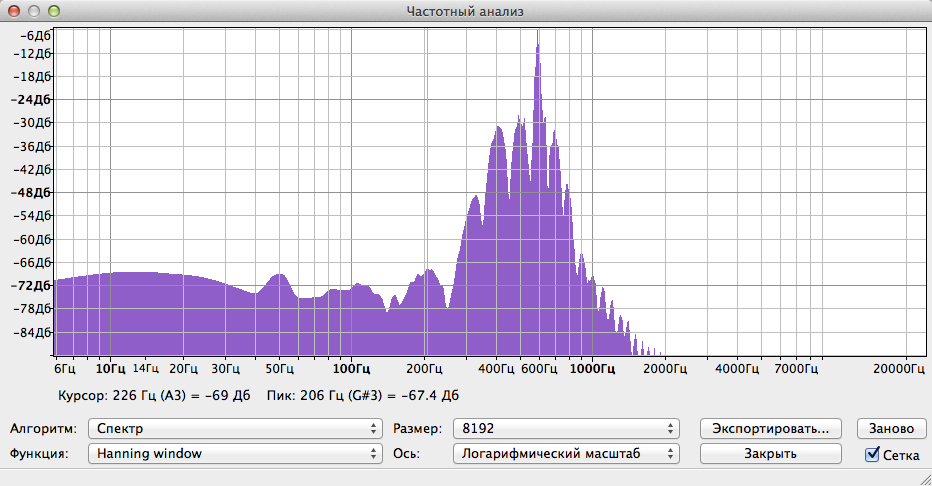Click the window resize grip corner
Viewport: 932px width, 486px height.
click(x=924, y=479)
